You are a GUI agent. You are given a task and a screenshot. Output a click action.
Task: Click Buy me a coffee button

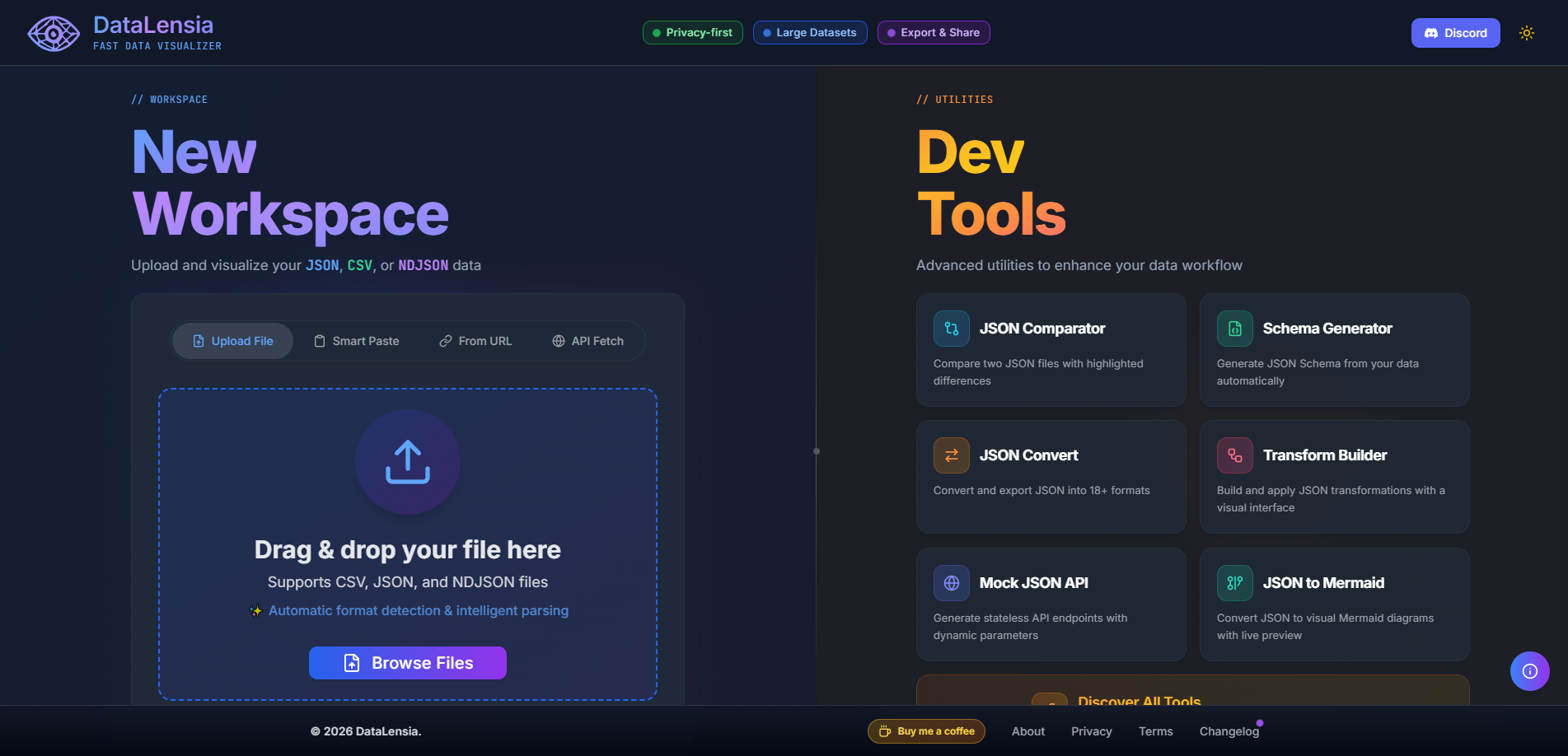pyautogui.click(x=926, y=731)
